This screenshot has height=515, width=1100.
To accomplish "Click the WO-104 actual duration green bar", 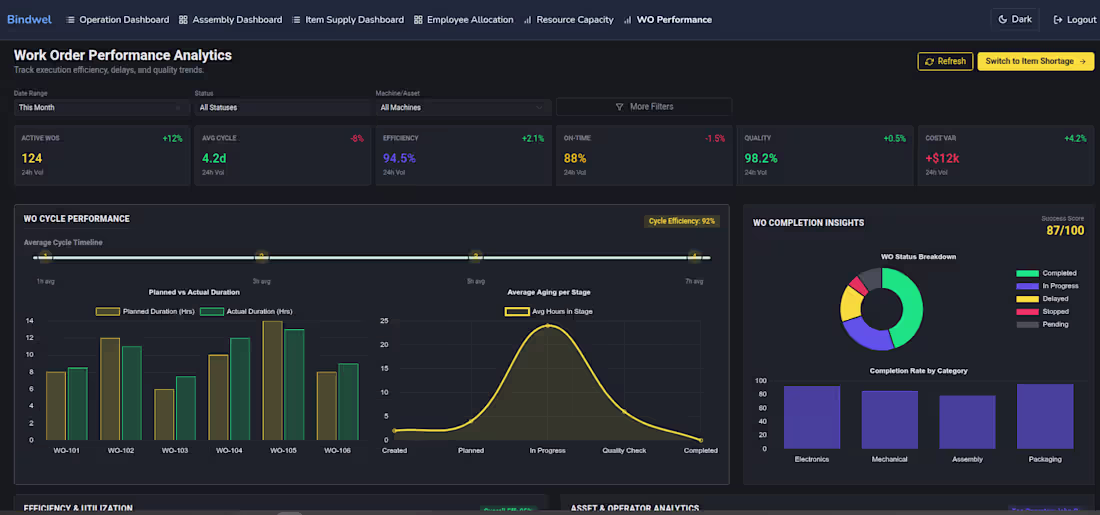I will click(240, 389).
